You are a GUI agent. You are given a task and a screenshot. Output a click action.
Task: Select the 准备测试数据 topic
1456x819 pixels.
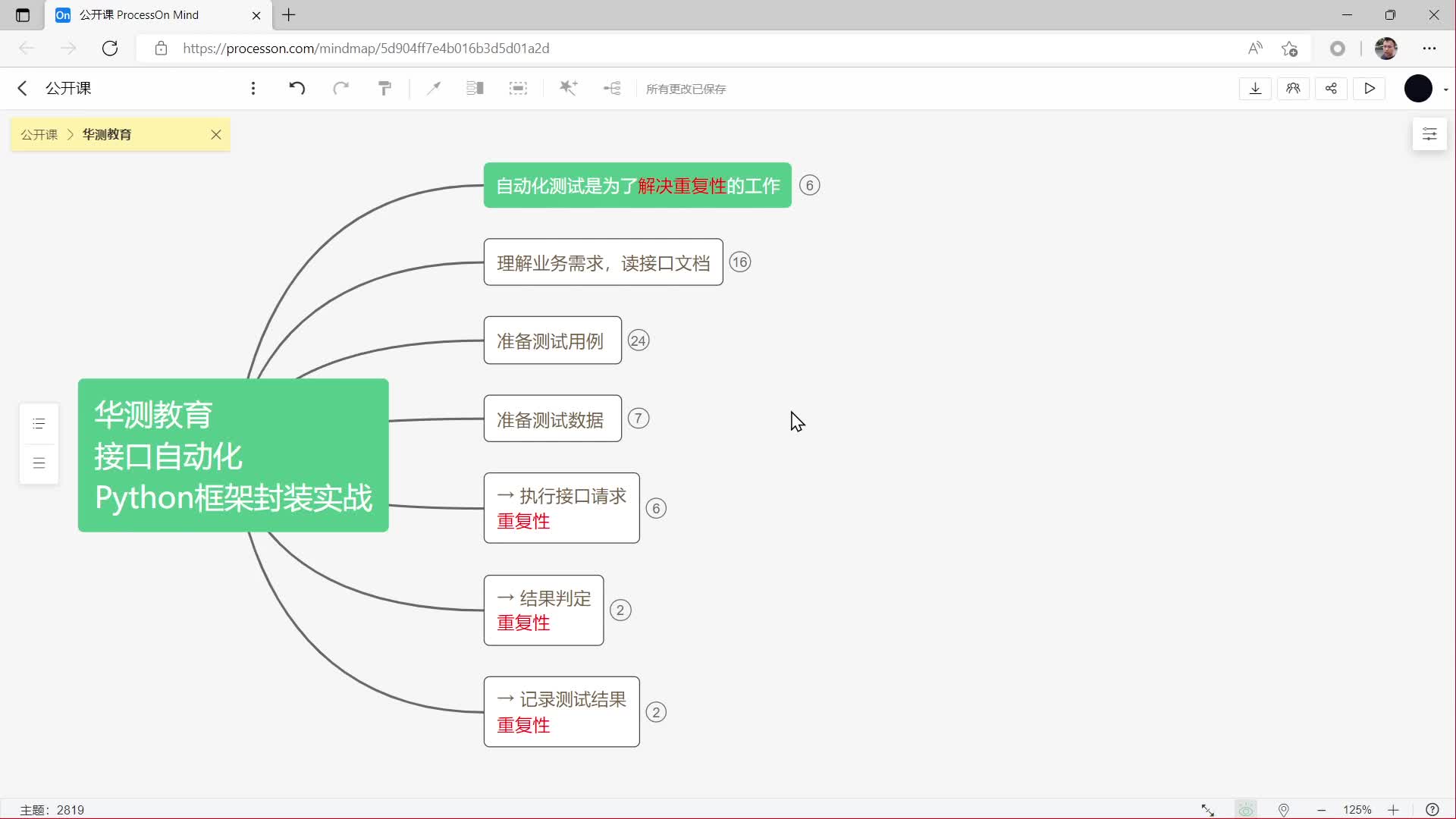[x=553, y=419]
